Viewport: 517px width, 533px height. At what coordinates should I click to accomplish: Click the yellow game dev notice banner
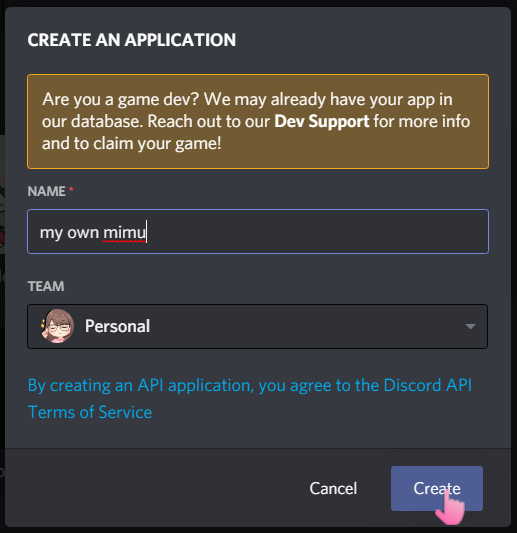[x=258, y=121]
